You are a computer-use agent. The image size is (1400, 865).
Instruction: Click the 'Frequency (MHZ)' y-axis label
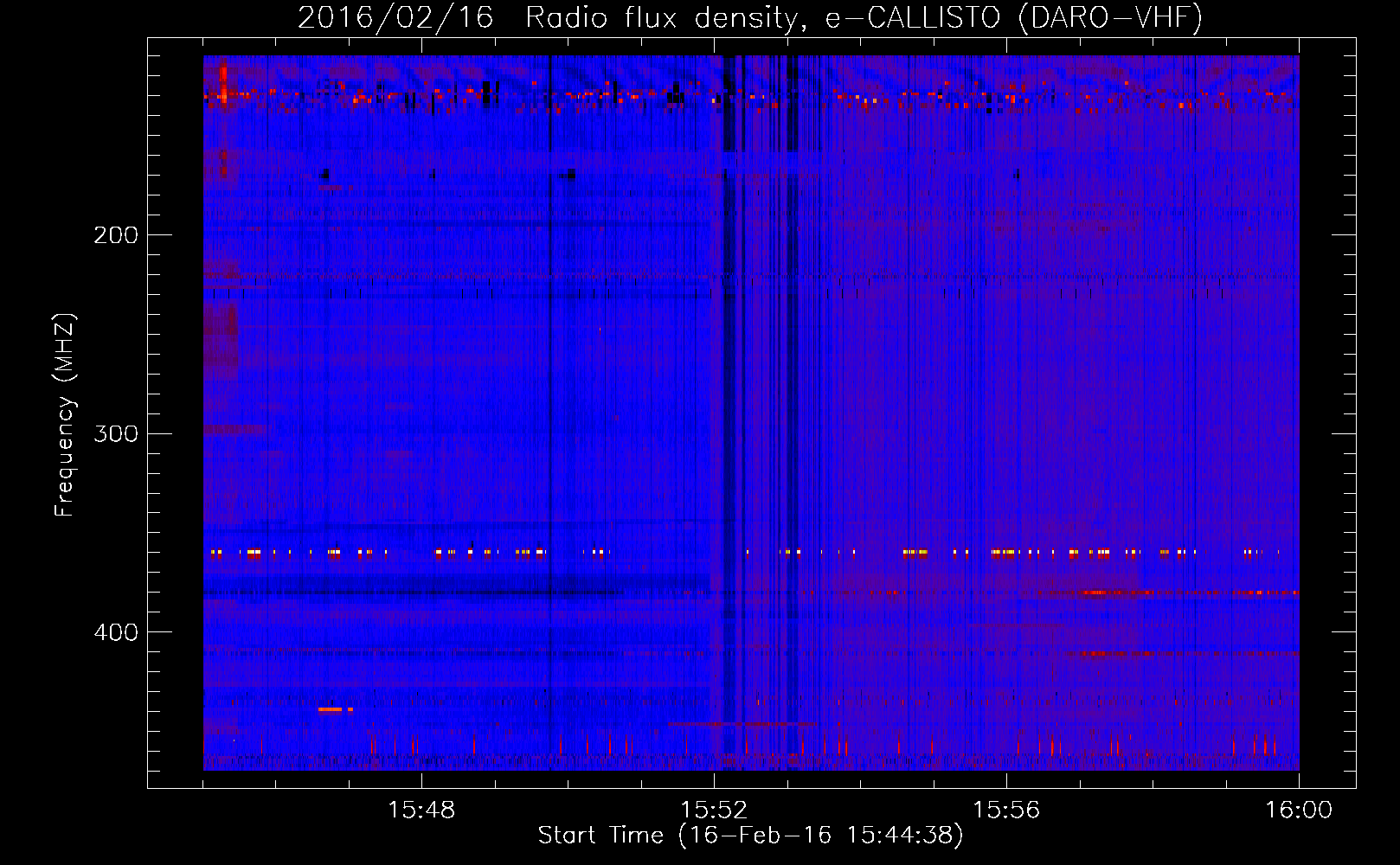[65, 415]
